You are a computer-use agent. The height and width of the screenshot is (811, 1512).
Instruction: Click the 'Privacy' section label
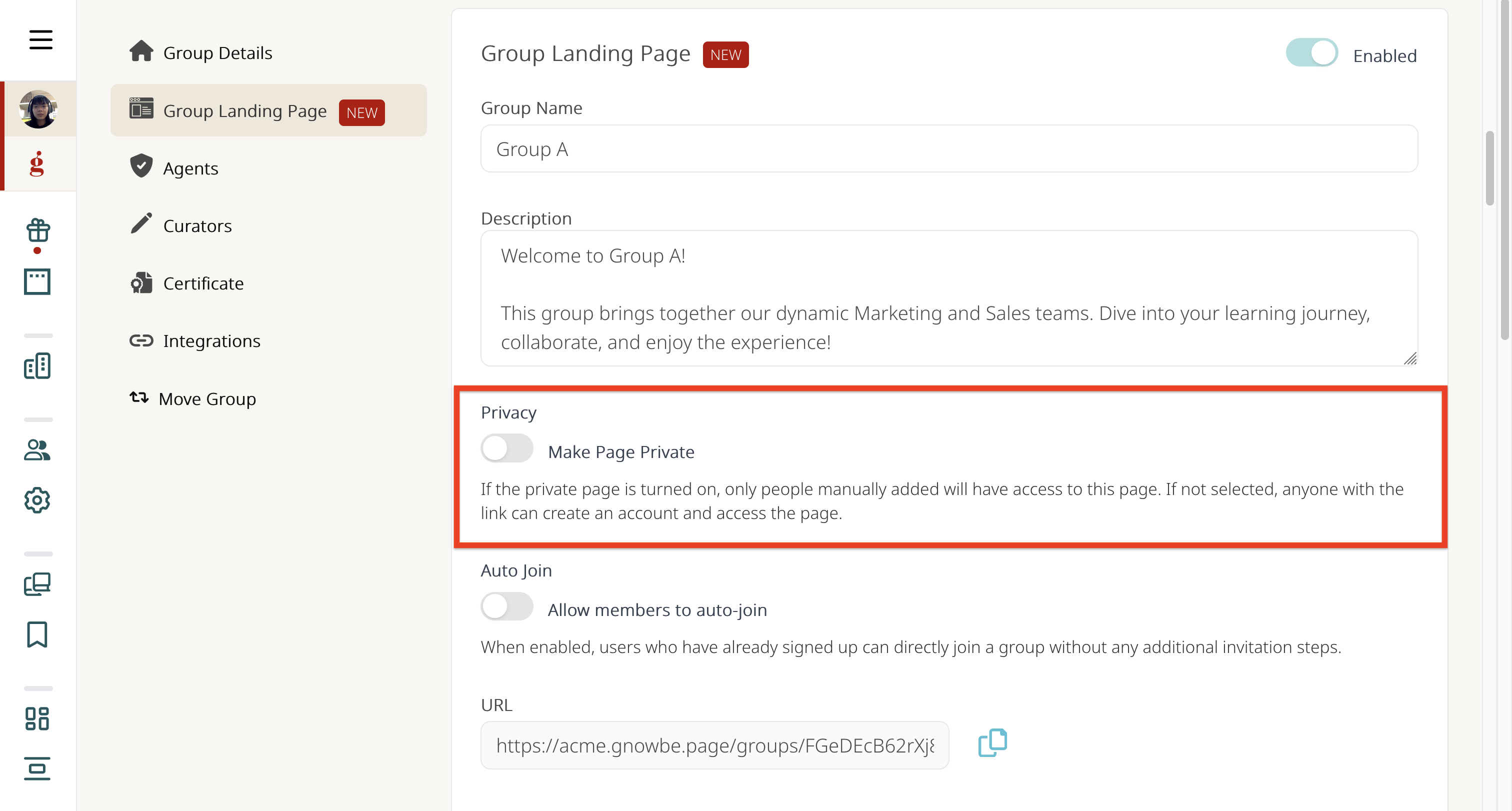click(x=508, y=412)
